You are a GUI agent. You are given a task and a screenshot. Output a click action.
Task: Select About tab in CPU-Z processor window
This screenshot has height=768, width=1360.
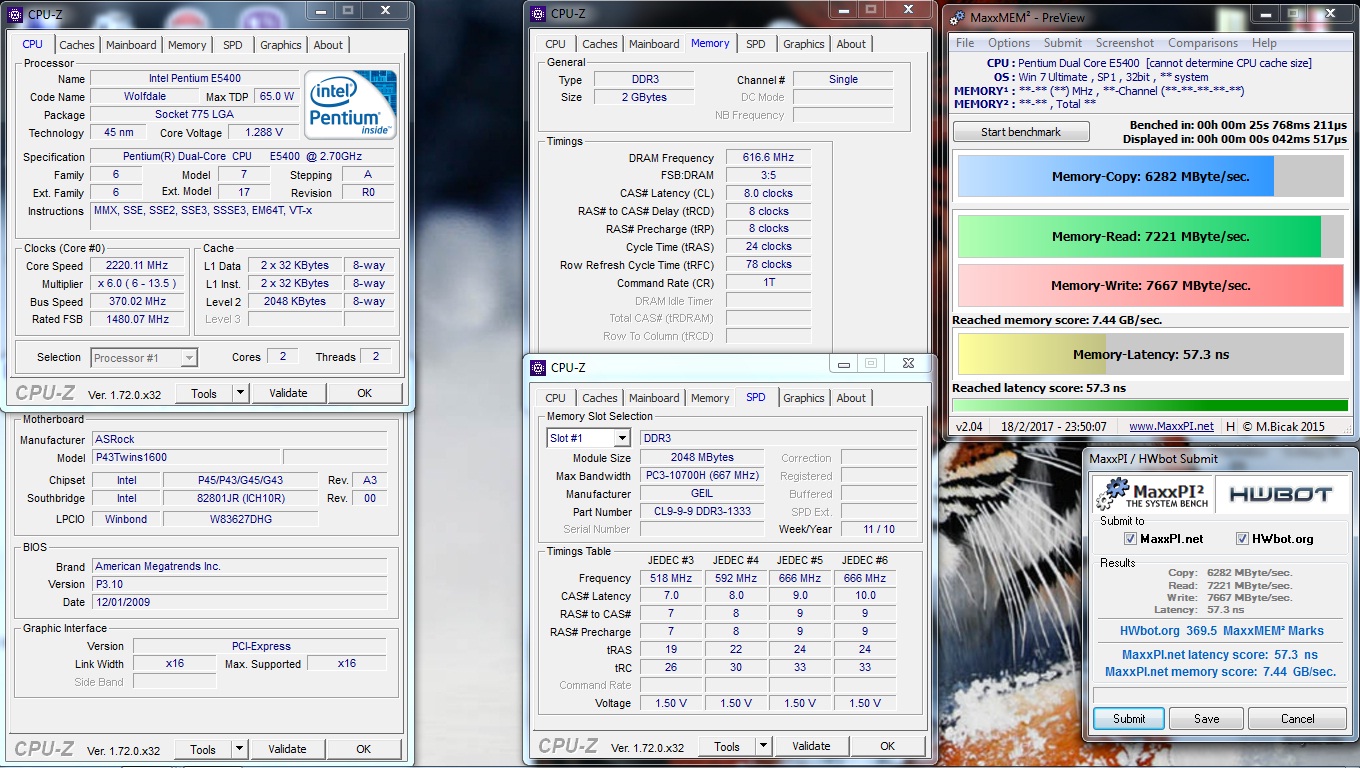[328, 45]
